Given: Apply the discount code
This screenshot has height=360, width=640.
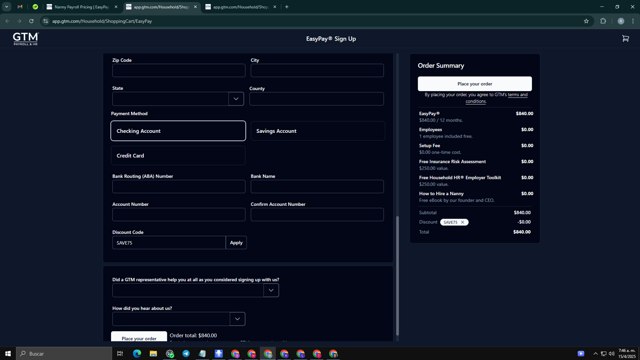Looking at the screenshot, I should click(x=236, y=242).
